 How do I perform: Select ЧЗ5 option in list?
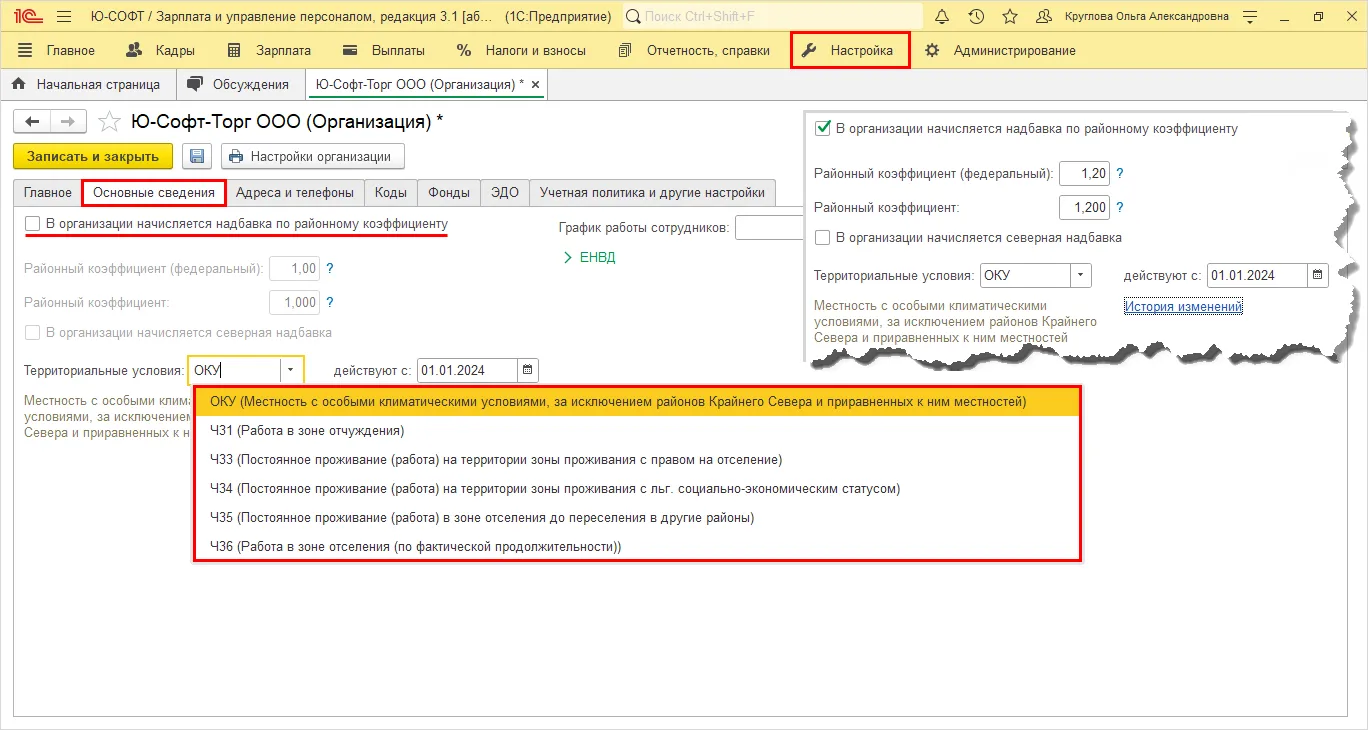pyautogui.click(x=637, y=518)
